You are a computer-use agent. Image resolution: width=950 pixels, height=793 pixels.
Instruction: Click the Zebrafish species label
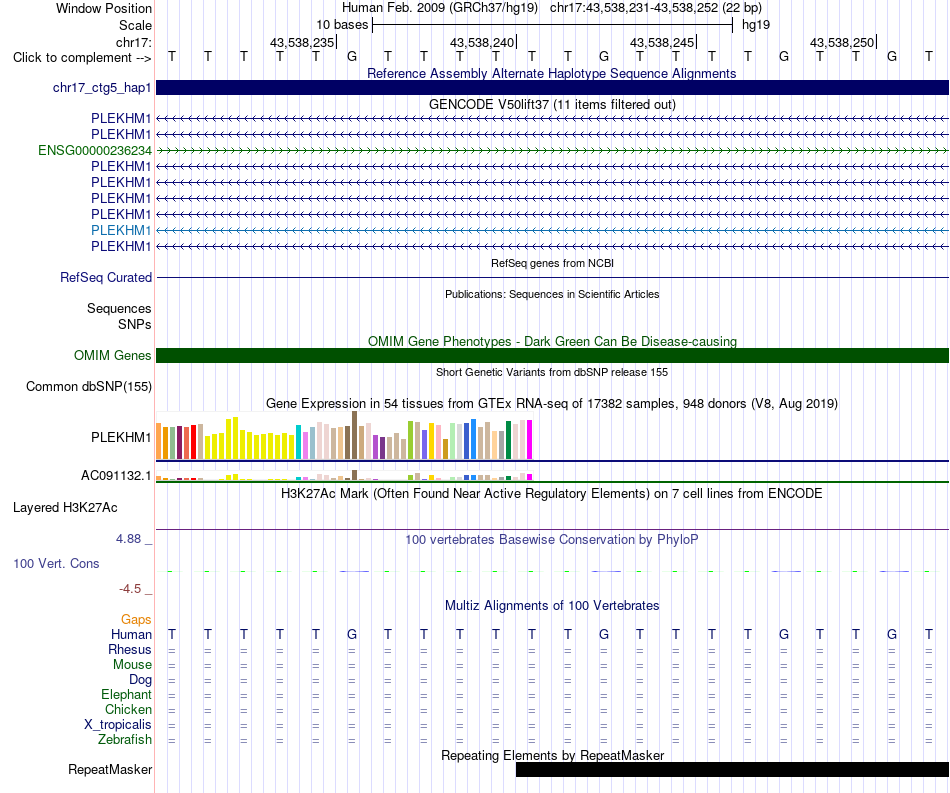click(125, 740)
